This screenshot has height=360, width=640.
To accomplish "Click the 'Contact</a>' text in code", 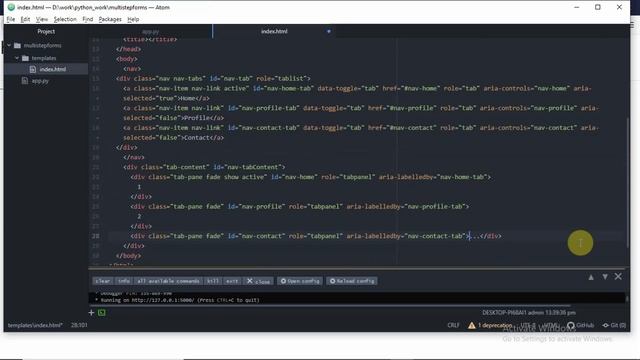I will coord(204,138).
